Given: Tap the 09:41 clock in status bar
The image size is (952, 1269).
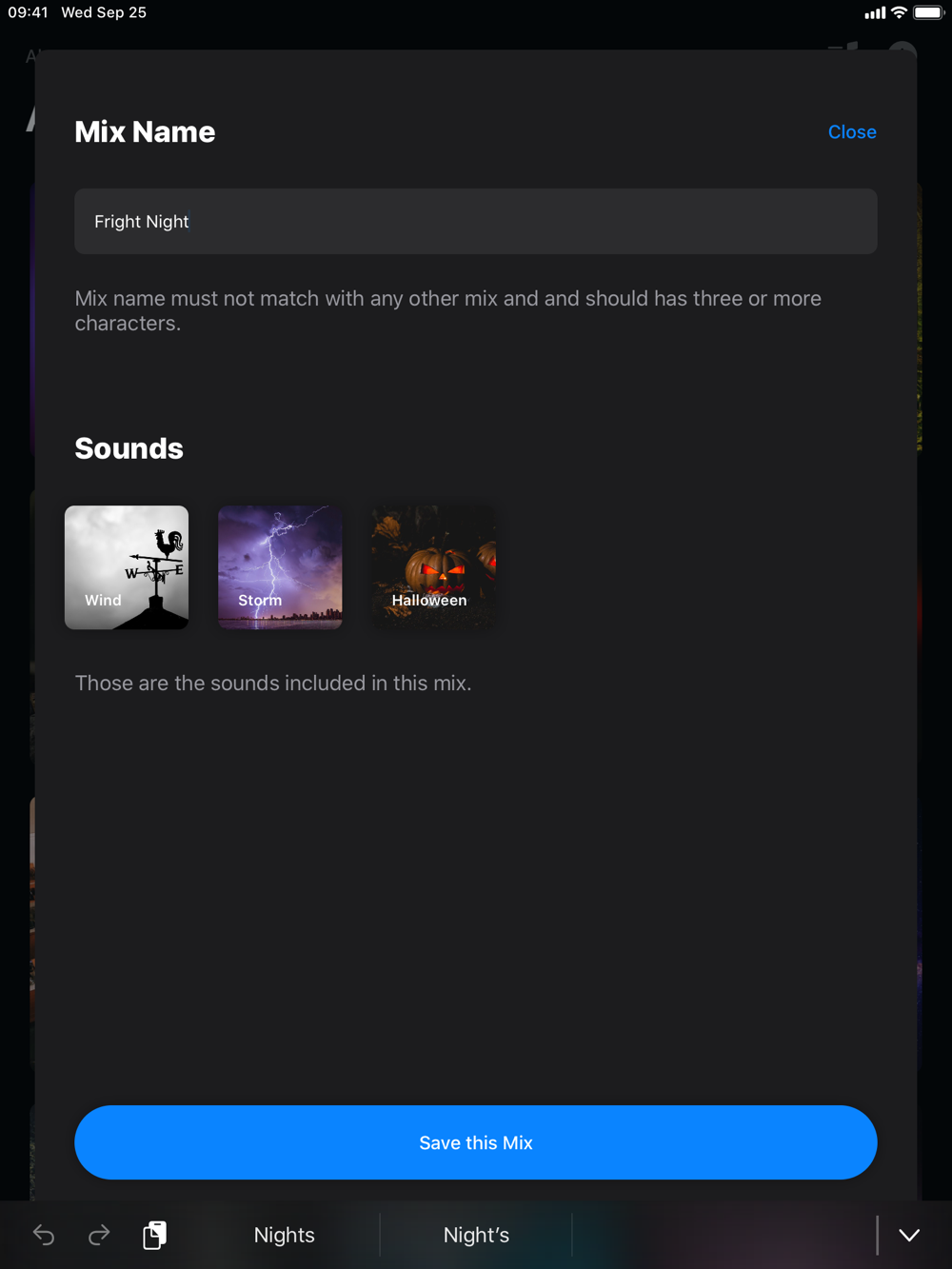Looking at the screenshot, I should (29, 12).
